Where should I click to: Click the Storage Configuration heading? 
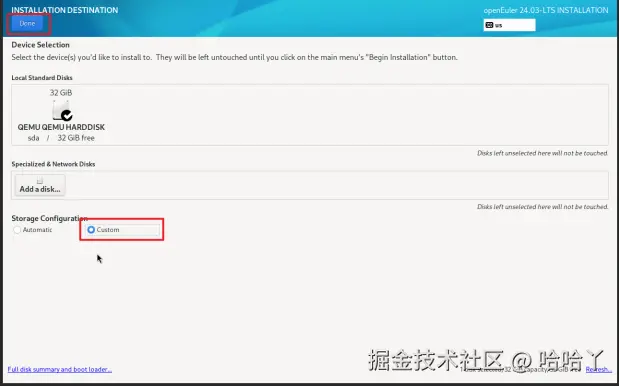tap(49, 218)
